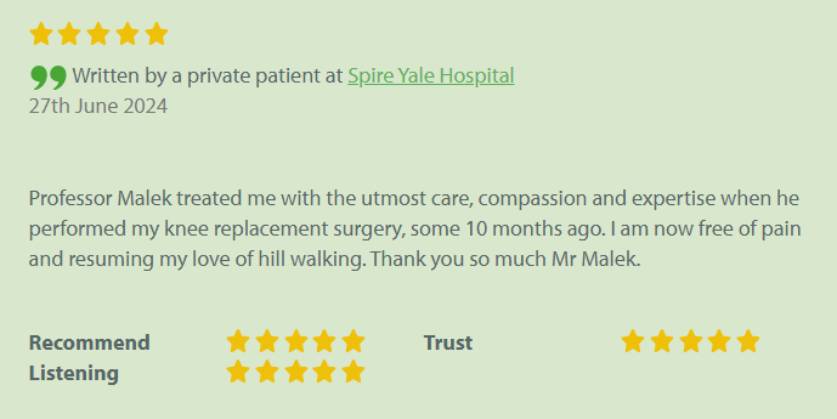Click the Recommend label
The image size is (837, 419).
pos(89,343)
